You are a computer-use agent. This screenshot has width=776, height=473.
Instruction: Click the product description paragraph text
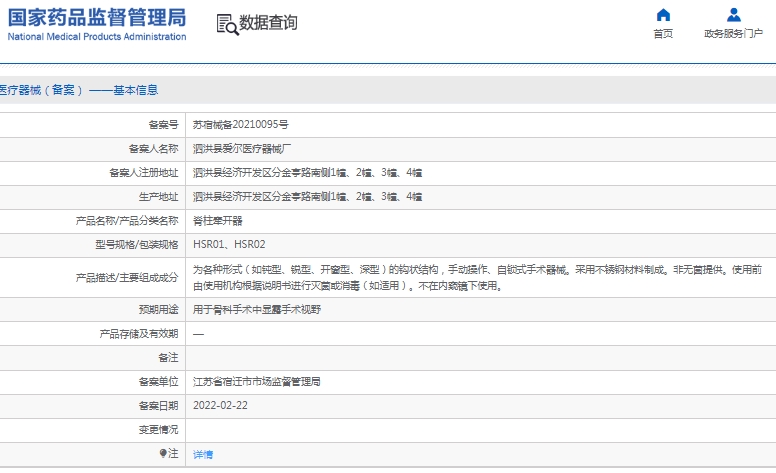(477, 278)
